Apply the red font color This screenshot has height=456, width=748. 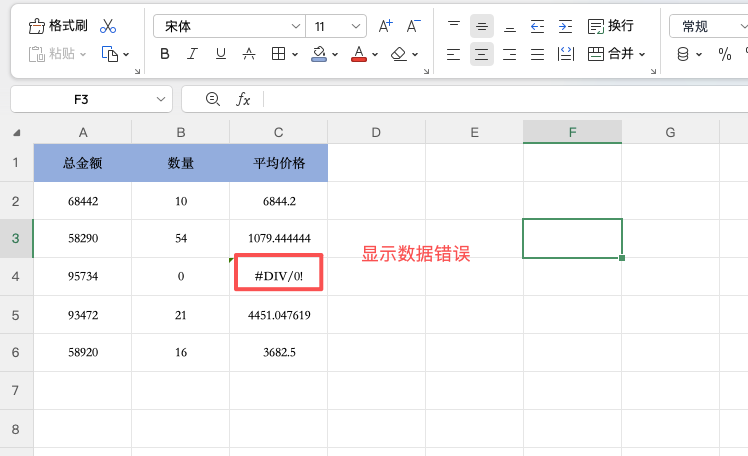pyautogui.click(x=359, y=54)
